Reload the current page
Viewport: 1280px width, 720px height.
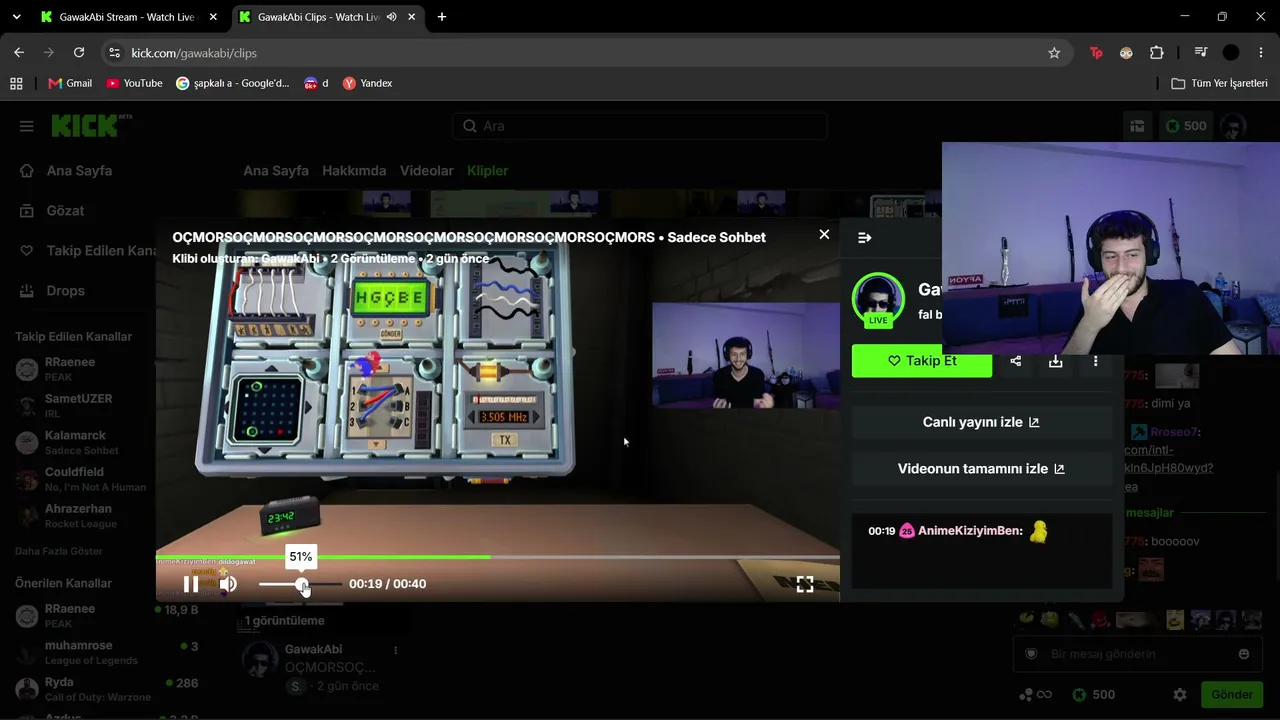[x=79, y=53]
